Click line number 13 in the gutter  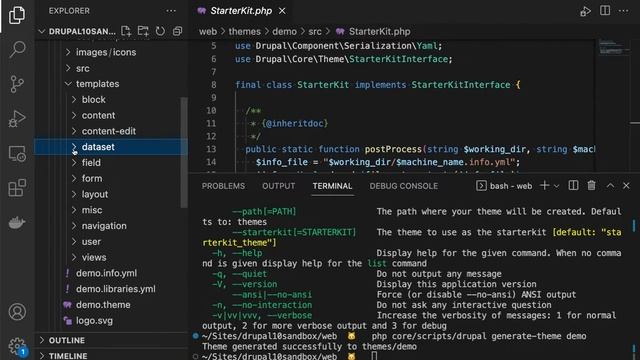coord(211,149)
